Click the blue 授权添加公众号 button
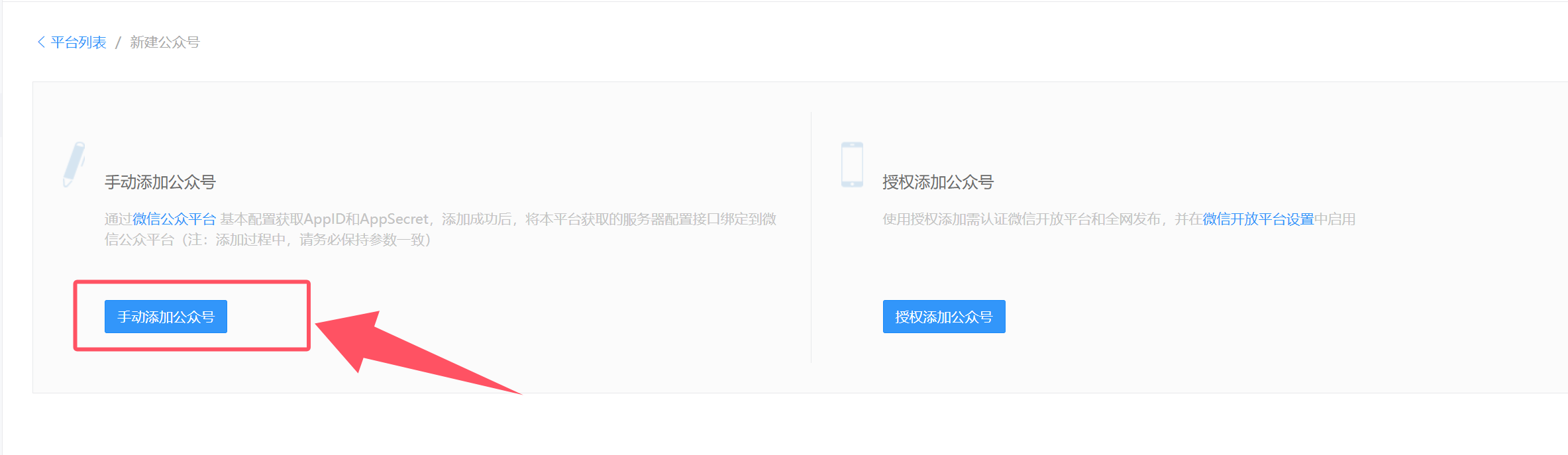Image resolution: width=1568 pixels, height=455 pixels. [x=944, y=317]
